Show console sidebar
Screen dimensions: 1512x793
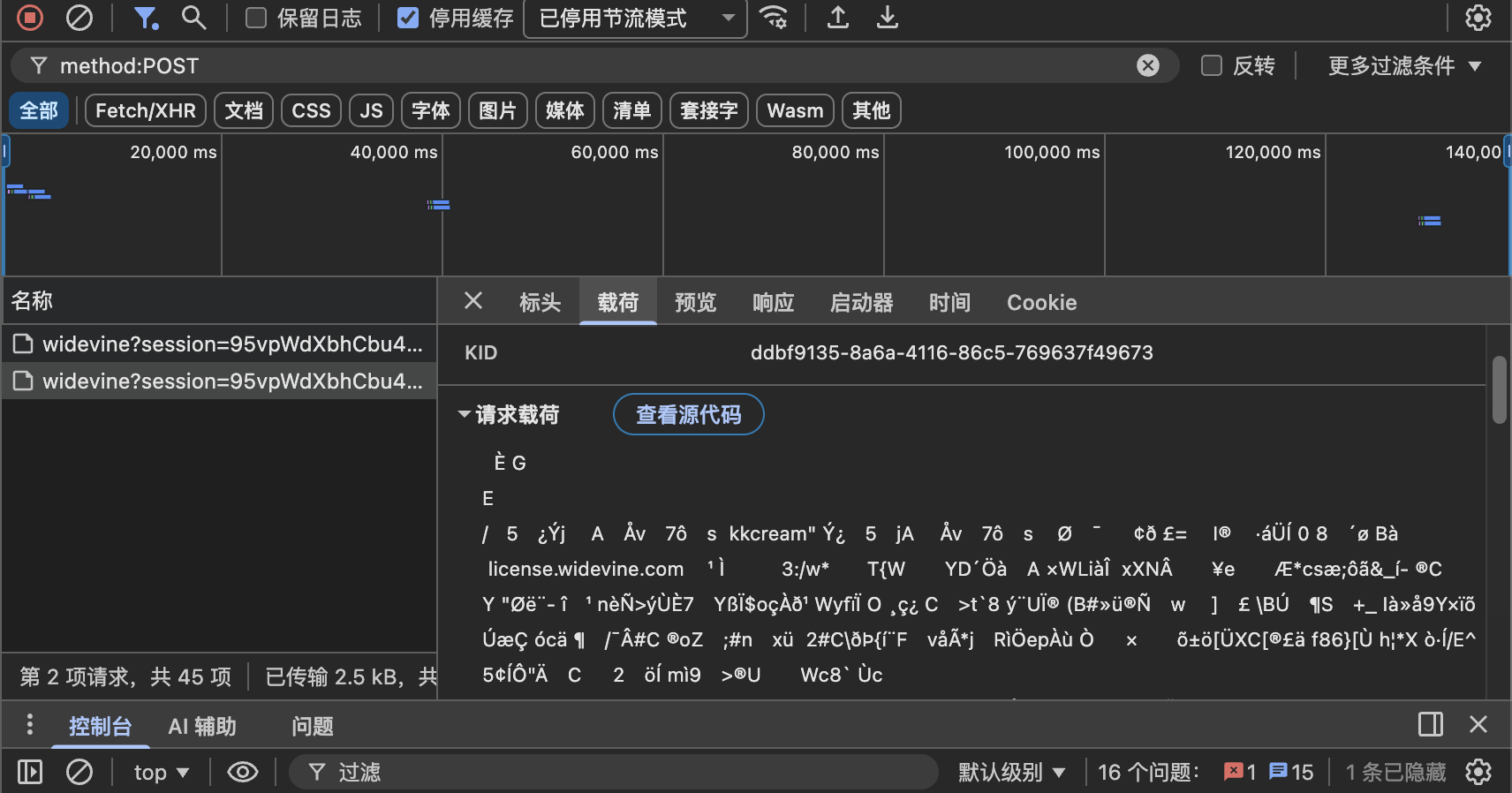(30, 772)
